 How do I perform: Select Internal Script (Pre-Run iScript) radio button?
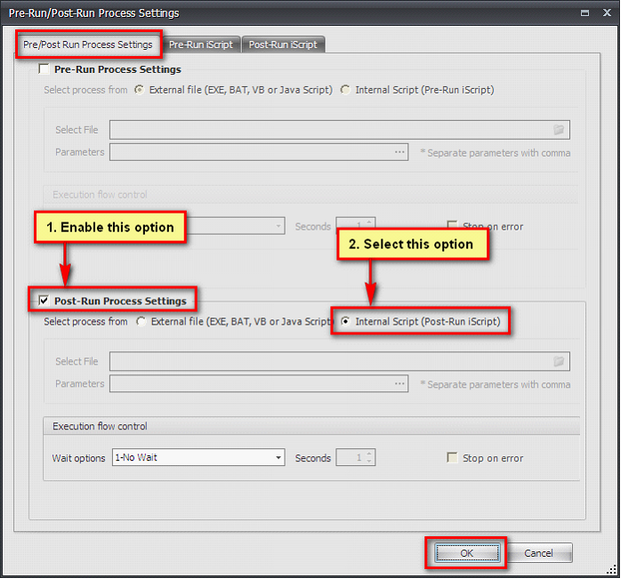346,90
